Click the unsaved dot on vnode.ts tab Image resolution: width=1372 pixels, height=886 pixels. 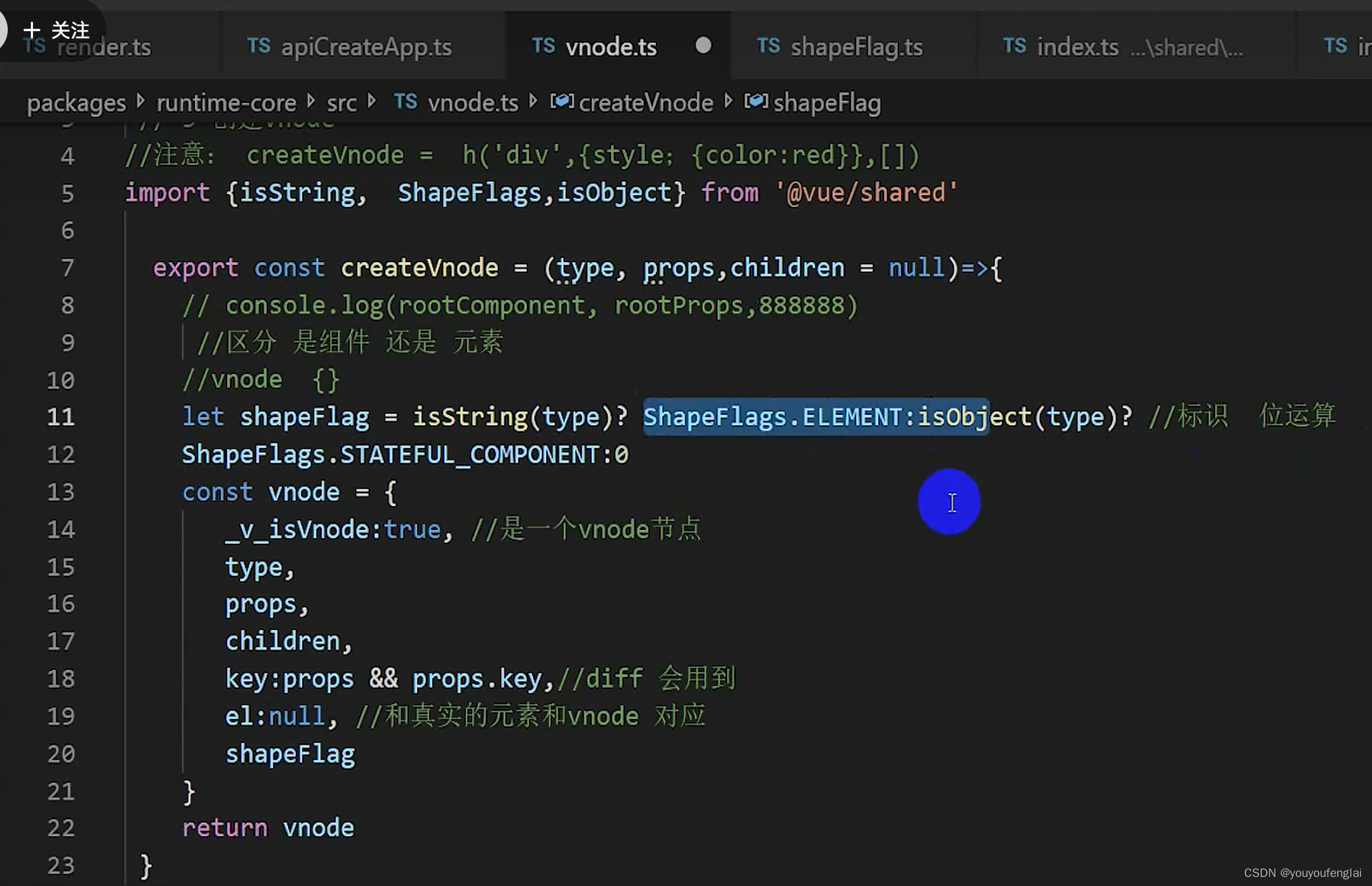(703, 45)
